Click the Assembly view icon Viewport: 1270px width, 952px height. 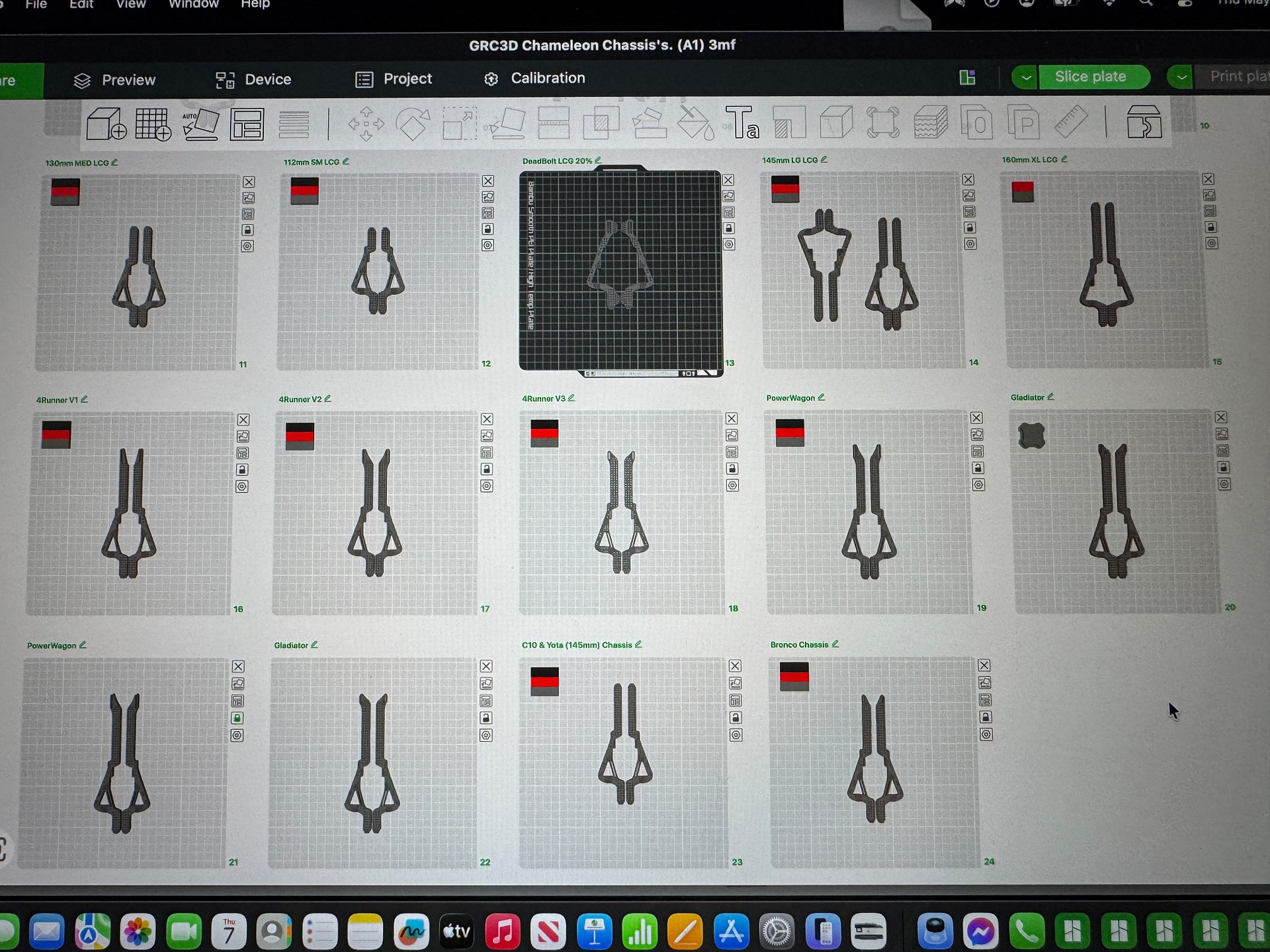pyautogui.click(x=1144, y=122)
